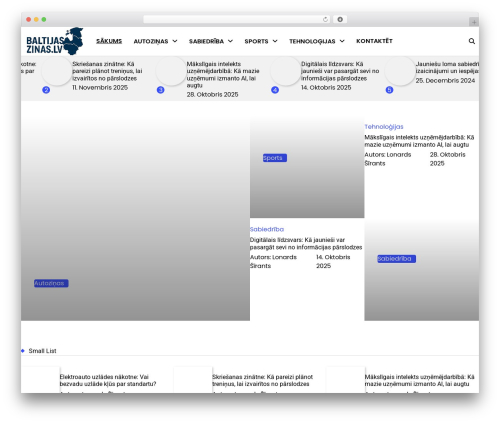This screenshot has height=423, width=500.
Task: Click author Leonards Širants under Tehnoloģijas article
Action: click(x=388, y=159)
